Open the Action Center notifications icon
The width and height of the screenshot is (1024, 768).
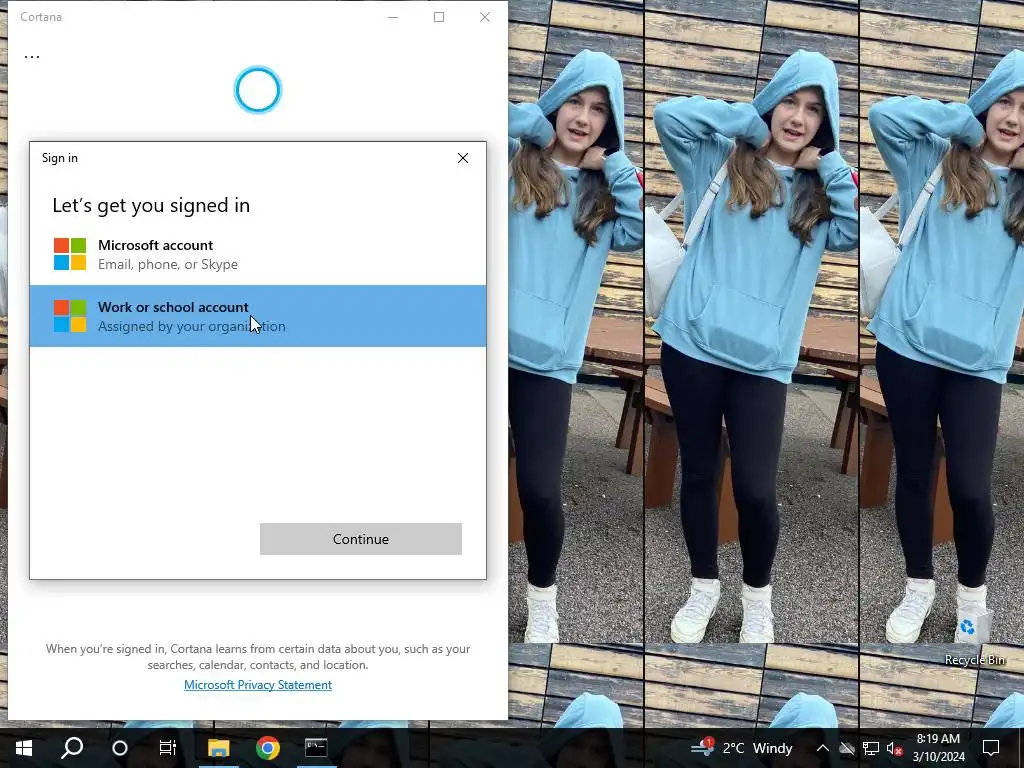click(x=991, y=748)
